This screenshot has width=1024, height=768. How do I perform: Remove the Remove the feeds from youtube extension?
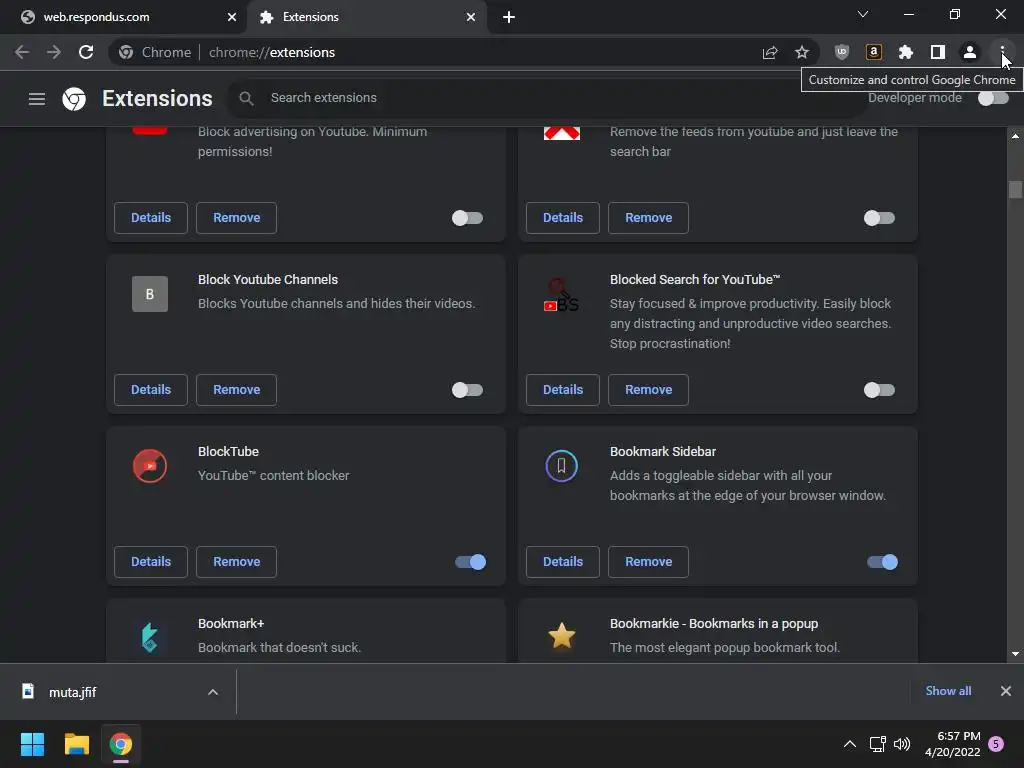[x=648, y=218]
